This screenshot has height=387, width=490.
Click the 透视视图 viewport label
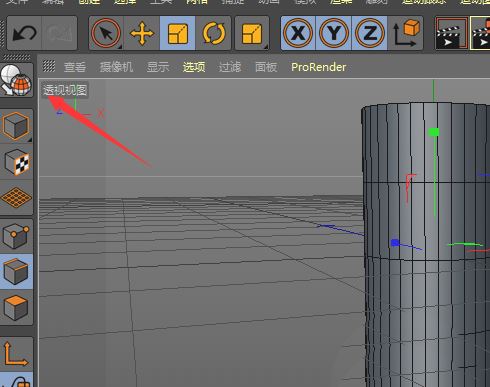pyautogui.click(x=65, y=90)
